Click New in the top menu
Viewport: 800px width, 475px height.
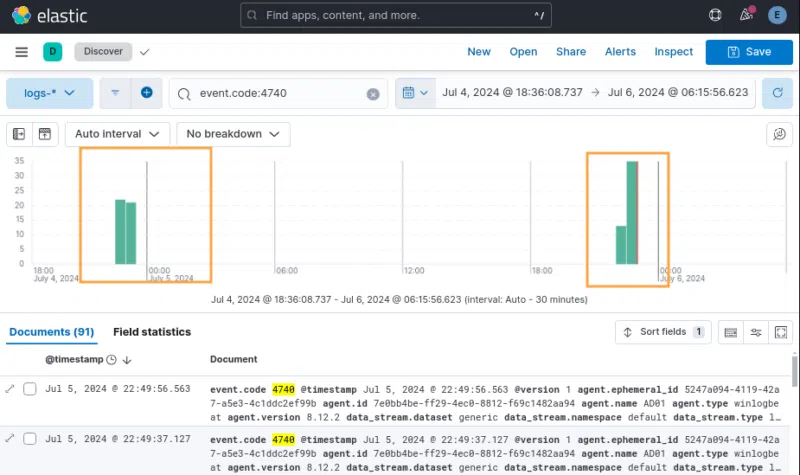(479, 52)
